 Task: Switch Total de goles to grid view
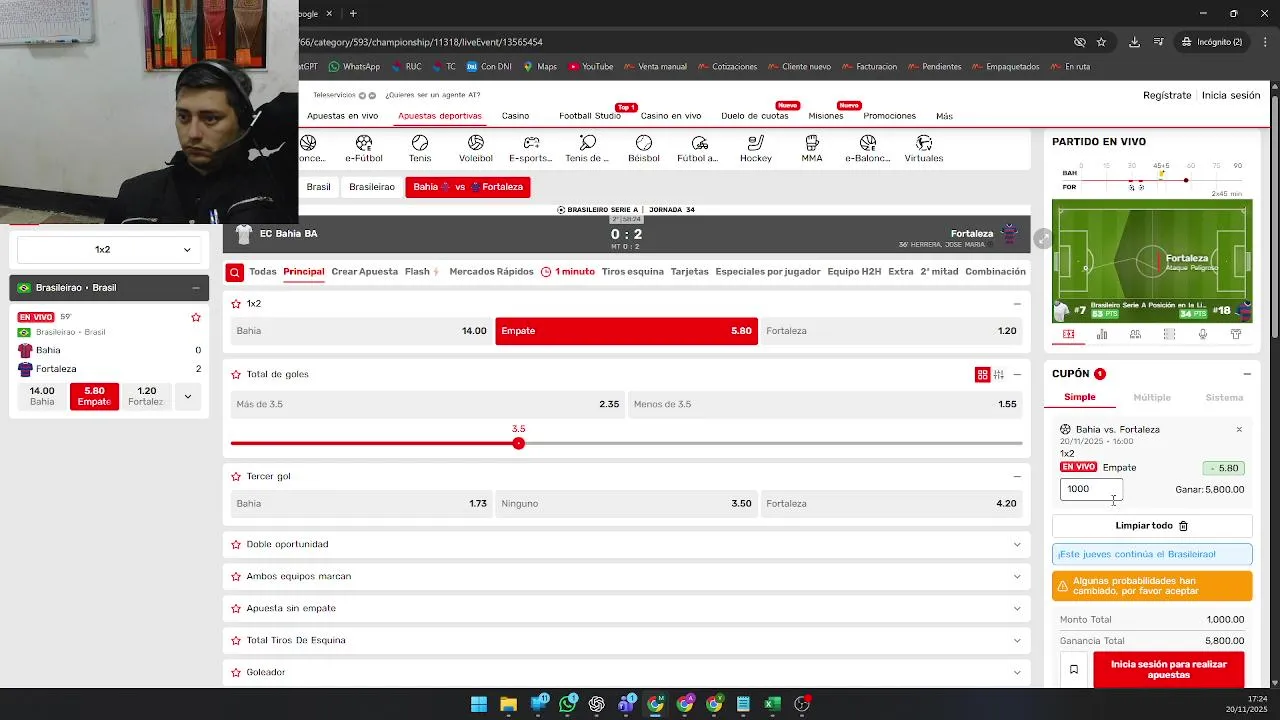(x=982, y=374)
